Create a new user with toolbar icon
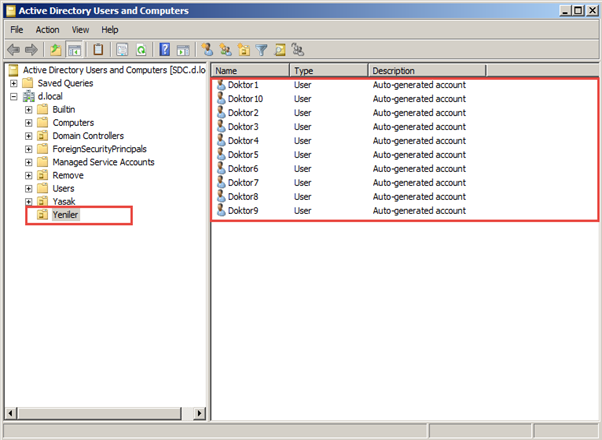The width and height of the screenshot is (602, 440). [x=207, y=50]
